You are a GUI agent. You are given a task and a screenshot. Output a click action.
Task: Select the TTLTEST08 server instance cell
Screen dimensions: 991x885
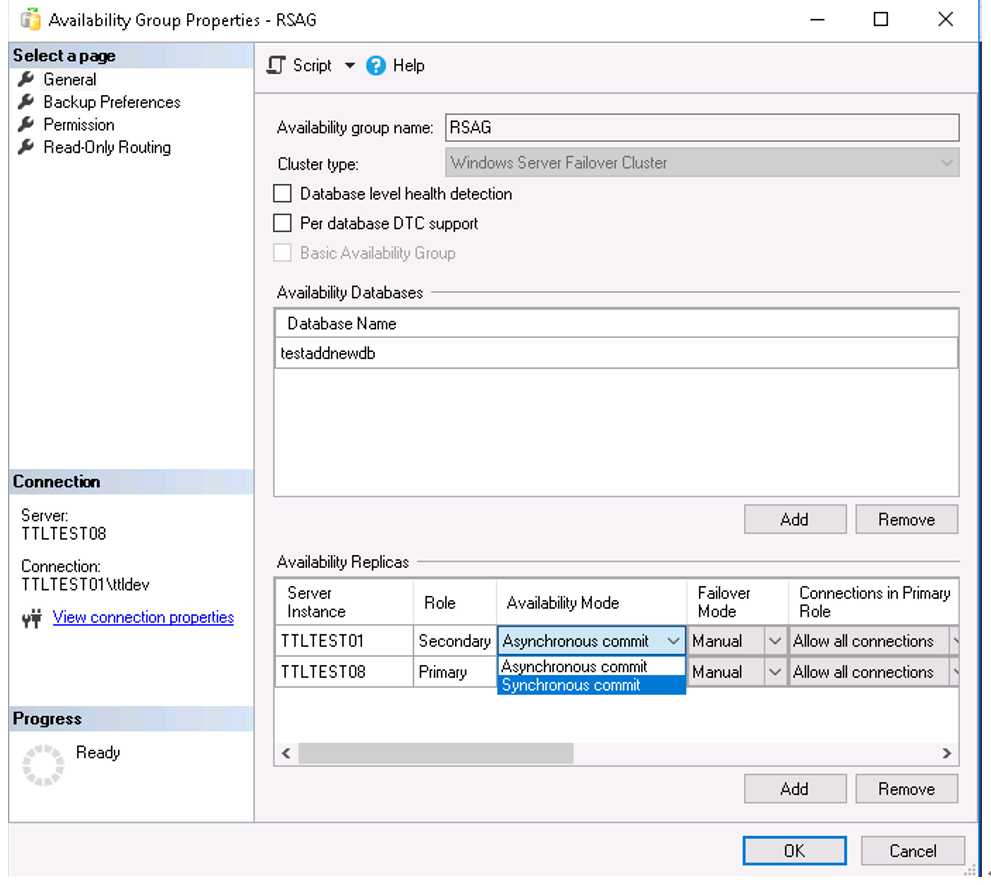[344, 672]
